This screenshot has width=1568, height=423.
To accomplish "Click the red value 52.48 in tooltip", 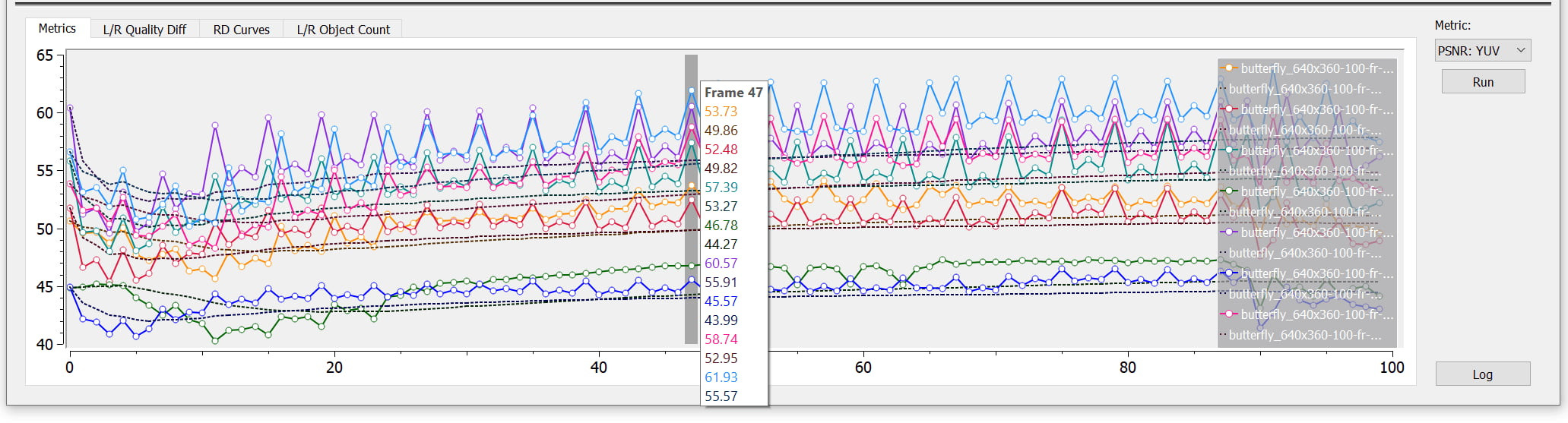I will [x=721, y=150].
